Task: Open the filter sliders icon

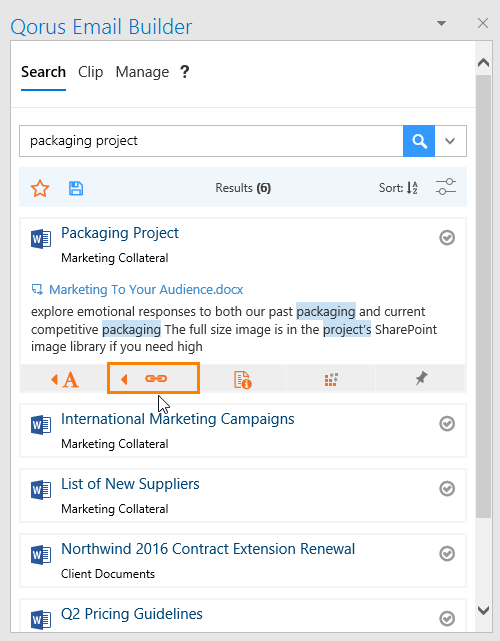Action: [446, 187]
